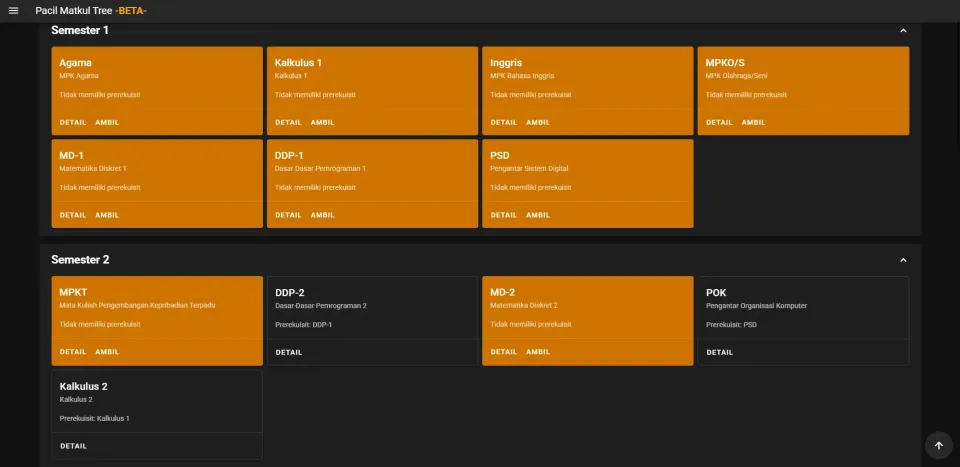
Task: Take Kalkulus 1 with AMBIL
Action: [x=323, y=122]
